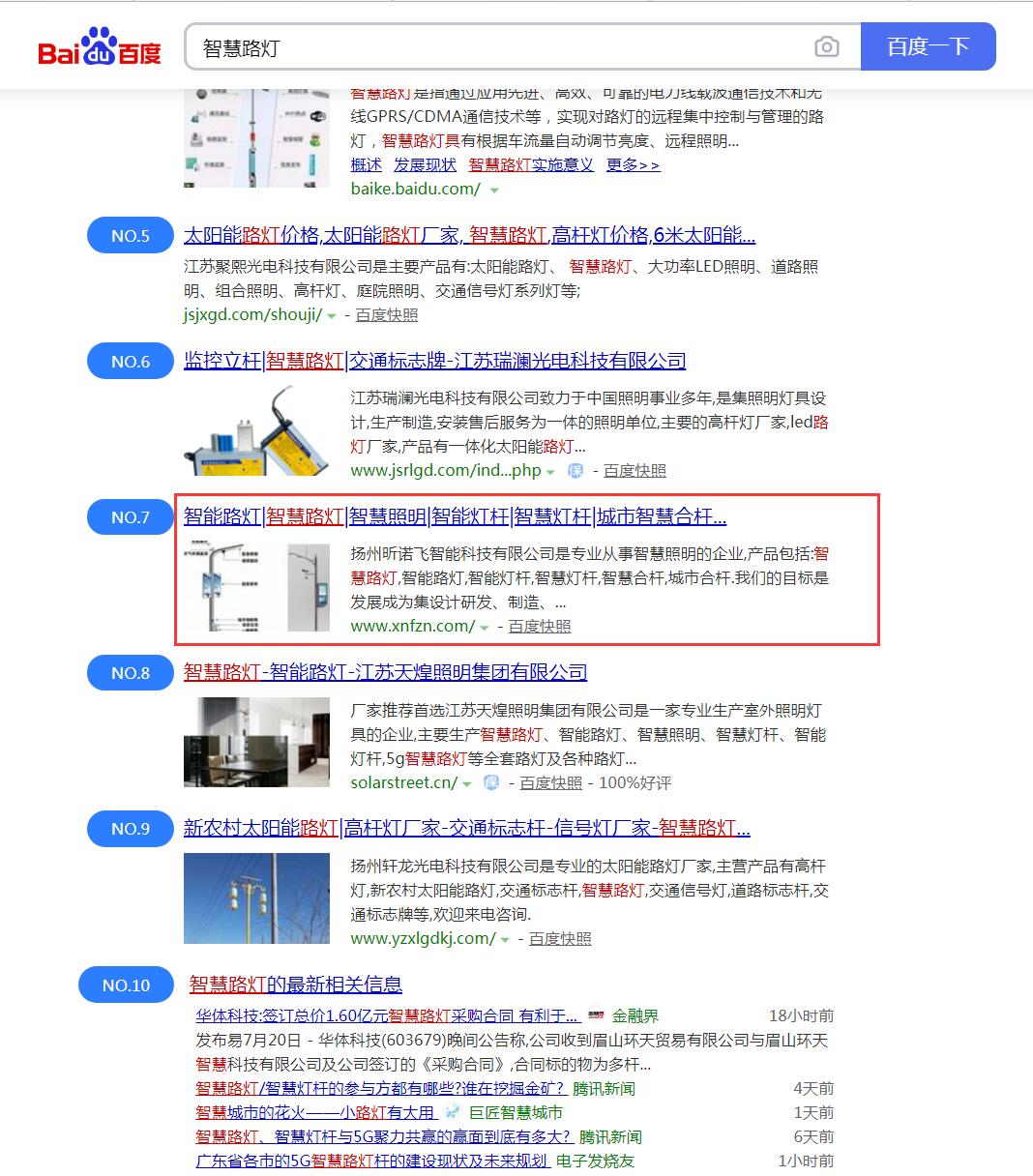Viewport: 1033px width, 1176px height.
Task: Open 智慧路灯的最新相关信息 heading link
Action: pos(295,985)
